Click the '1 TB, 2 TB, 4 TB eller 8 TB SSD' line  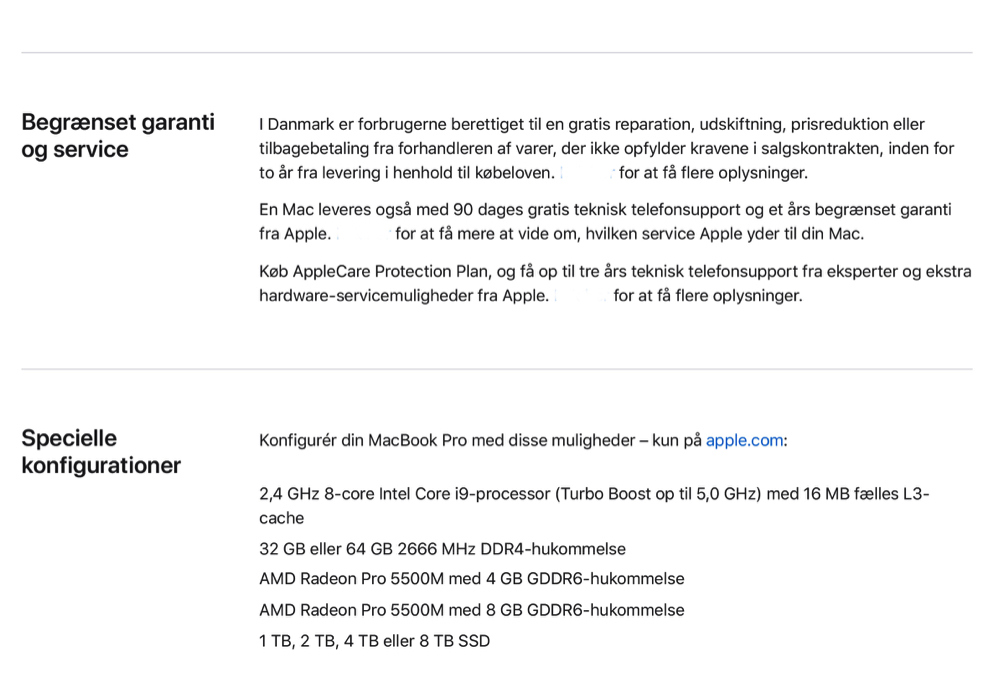coord(374,641)
